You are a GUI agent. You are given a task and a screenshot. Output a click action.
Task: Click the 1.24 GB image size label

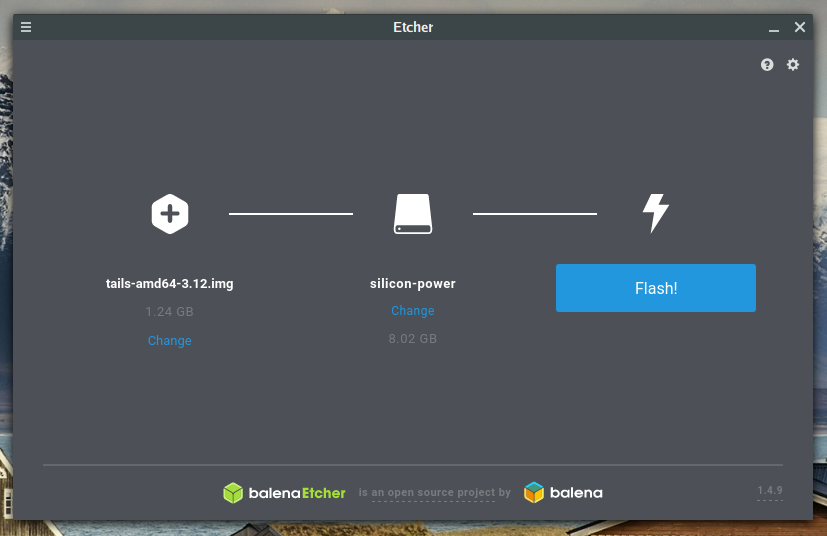pyautogui.click(x=169, y=312)
